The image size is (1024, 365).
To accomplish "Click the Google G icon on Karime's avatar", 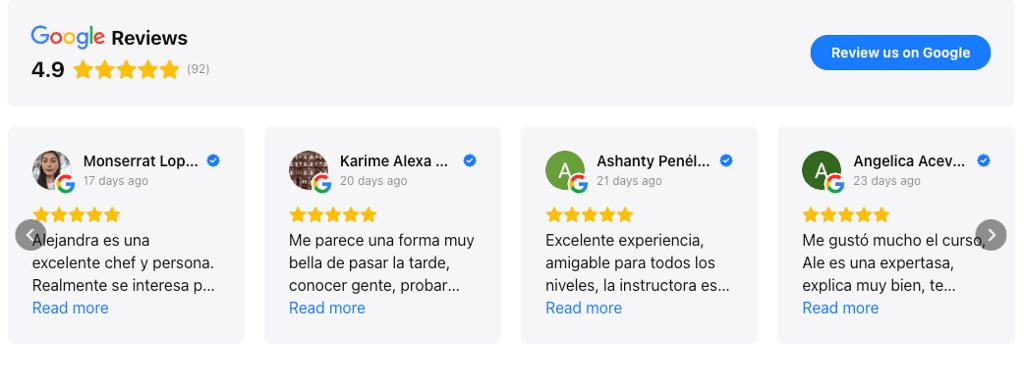I will click(322, 184).
